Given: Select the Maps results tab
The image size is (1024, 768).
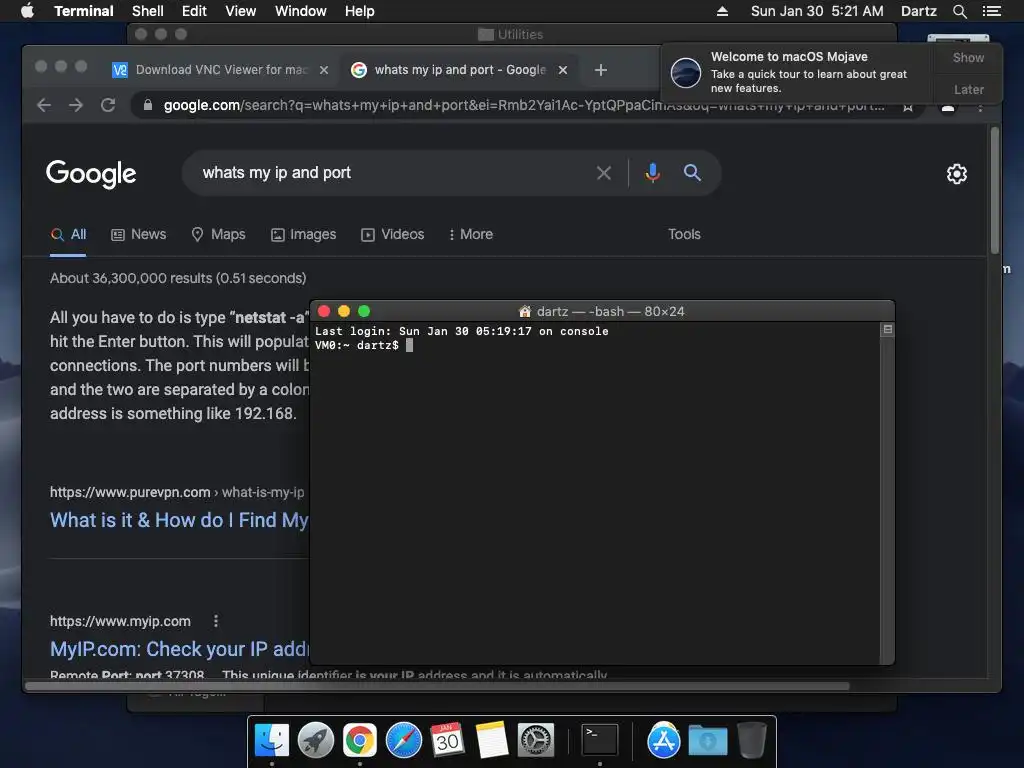Looking at the screenshot, I should 218,234.
